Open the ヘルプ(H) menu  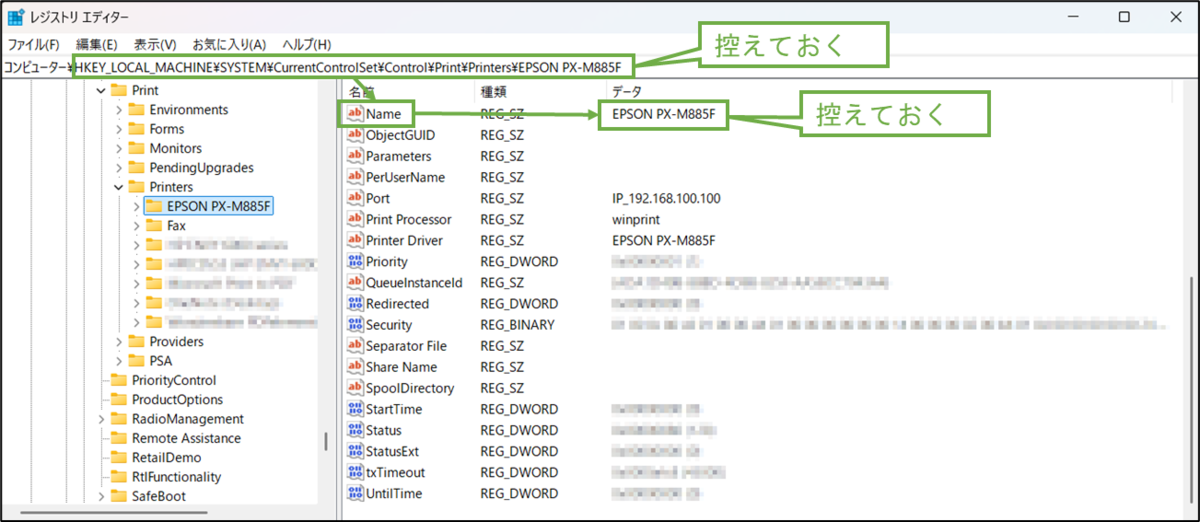click(x=306, y=45)
